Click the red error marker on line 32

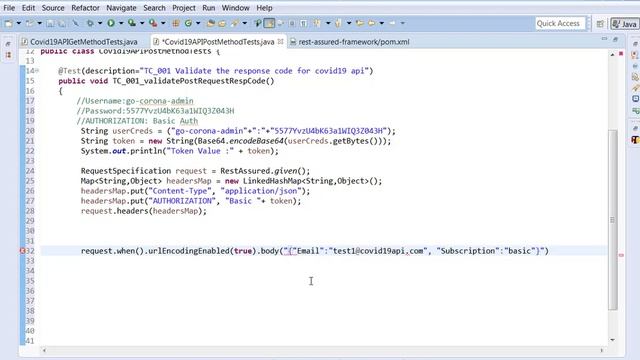(x=22, y=251)
